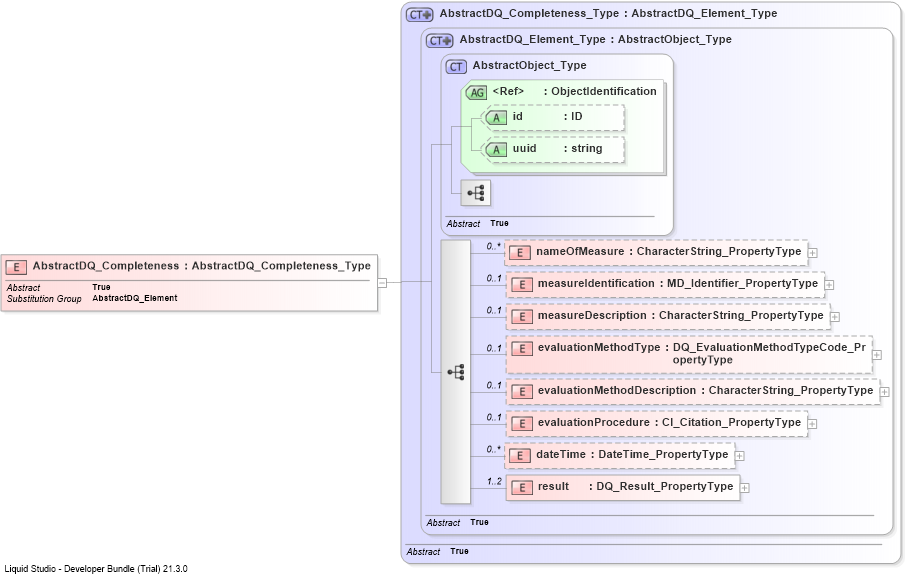Select 'uuid : string' attribute text
906x574 pixels.
pyautogui.click(x=558, y=149)
